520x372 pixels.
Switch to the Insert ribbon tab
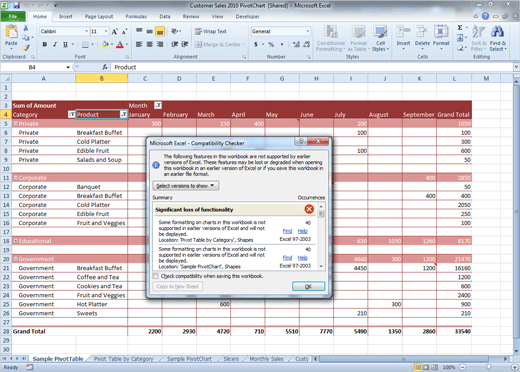66,16
